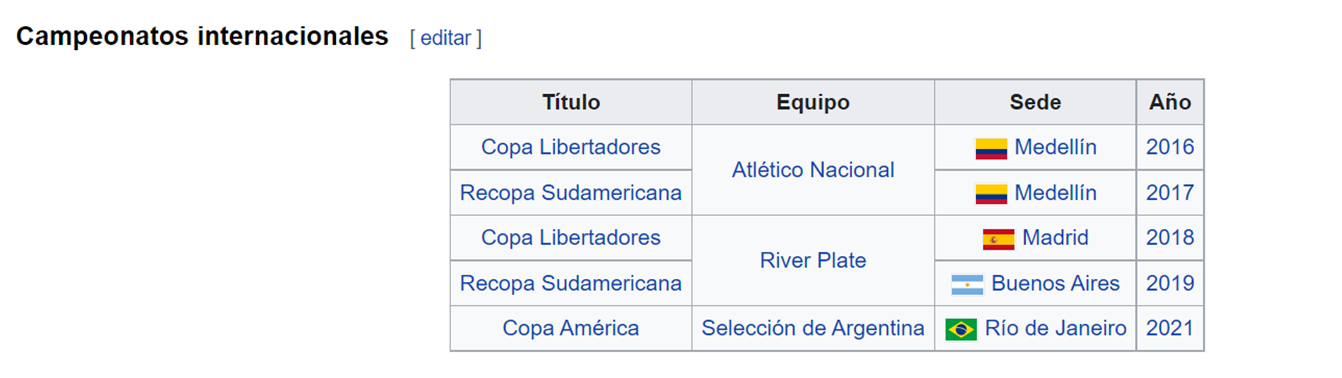This screenshot has height=378, width=1342.
Task: Click the Colombian flag beside Medellín 2016
Action: coord(991,149)
